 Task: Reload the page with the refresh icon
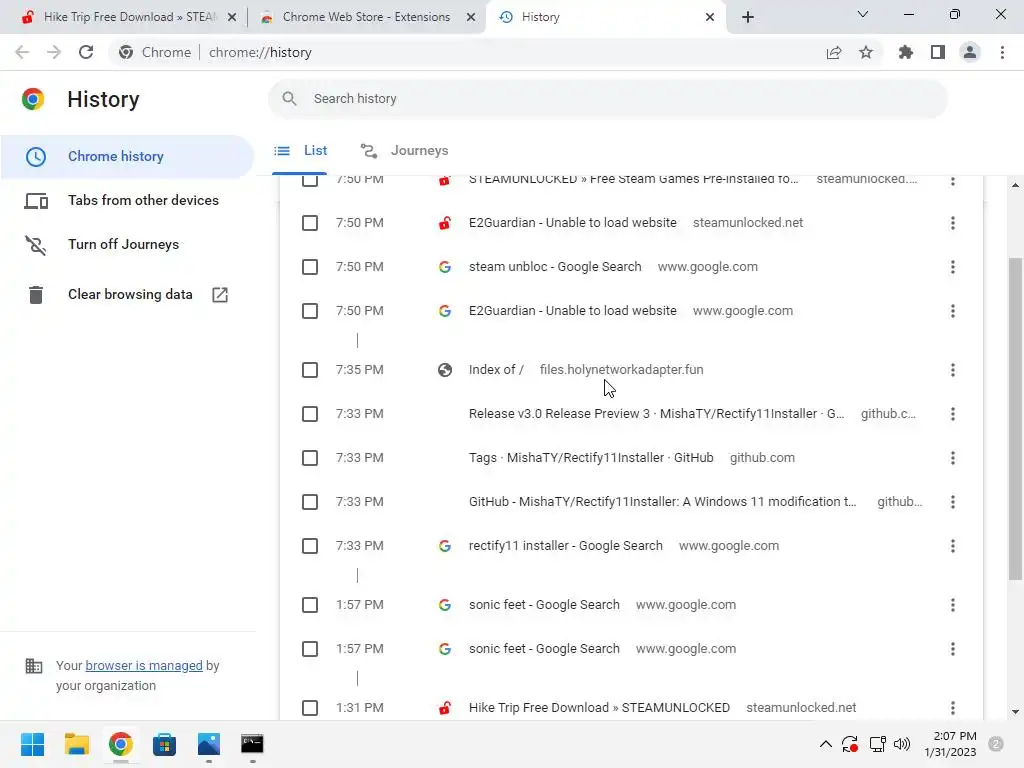86,52
